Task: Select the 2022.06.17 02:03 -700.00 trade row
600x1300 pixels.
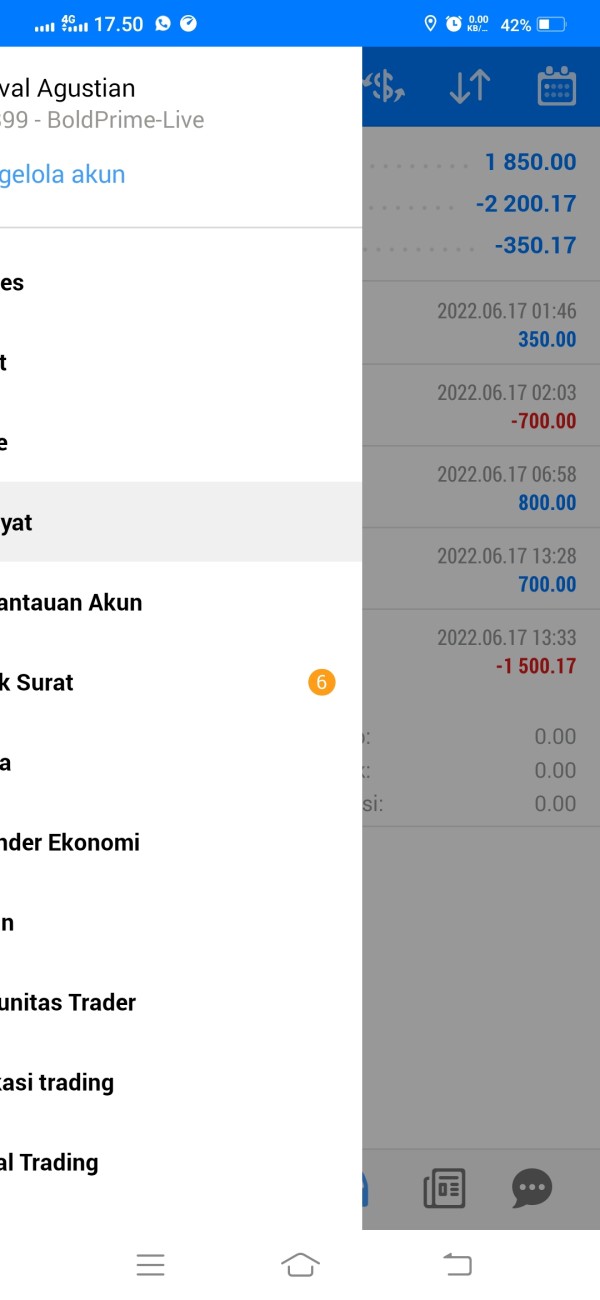Action: (x=481, y=406)
